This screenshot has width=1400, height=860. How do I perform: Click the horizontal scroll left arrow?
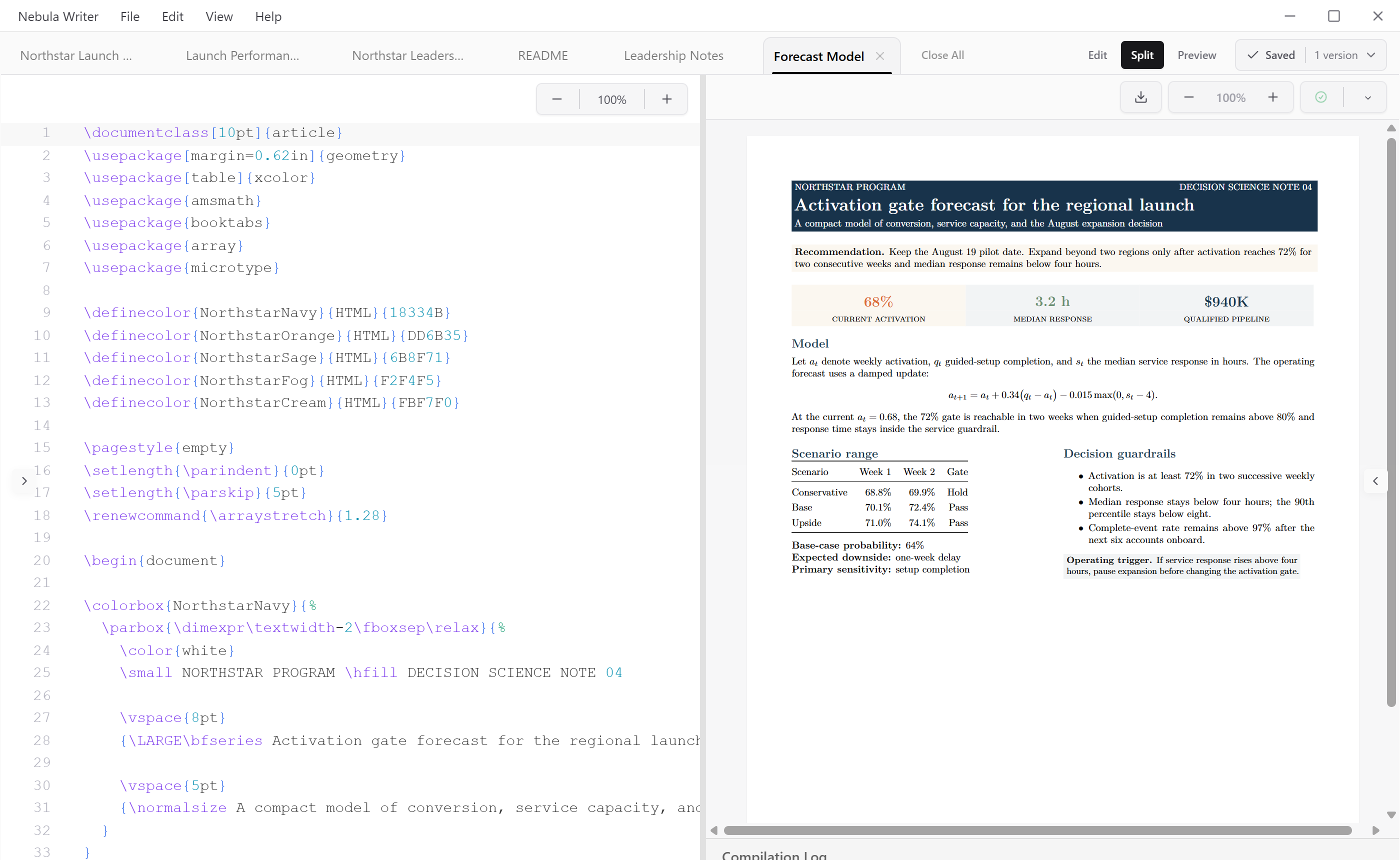(713, 830)
